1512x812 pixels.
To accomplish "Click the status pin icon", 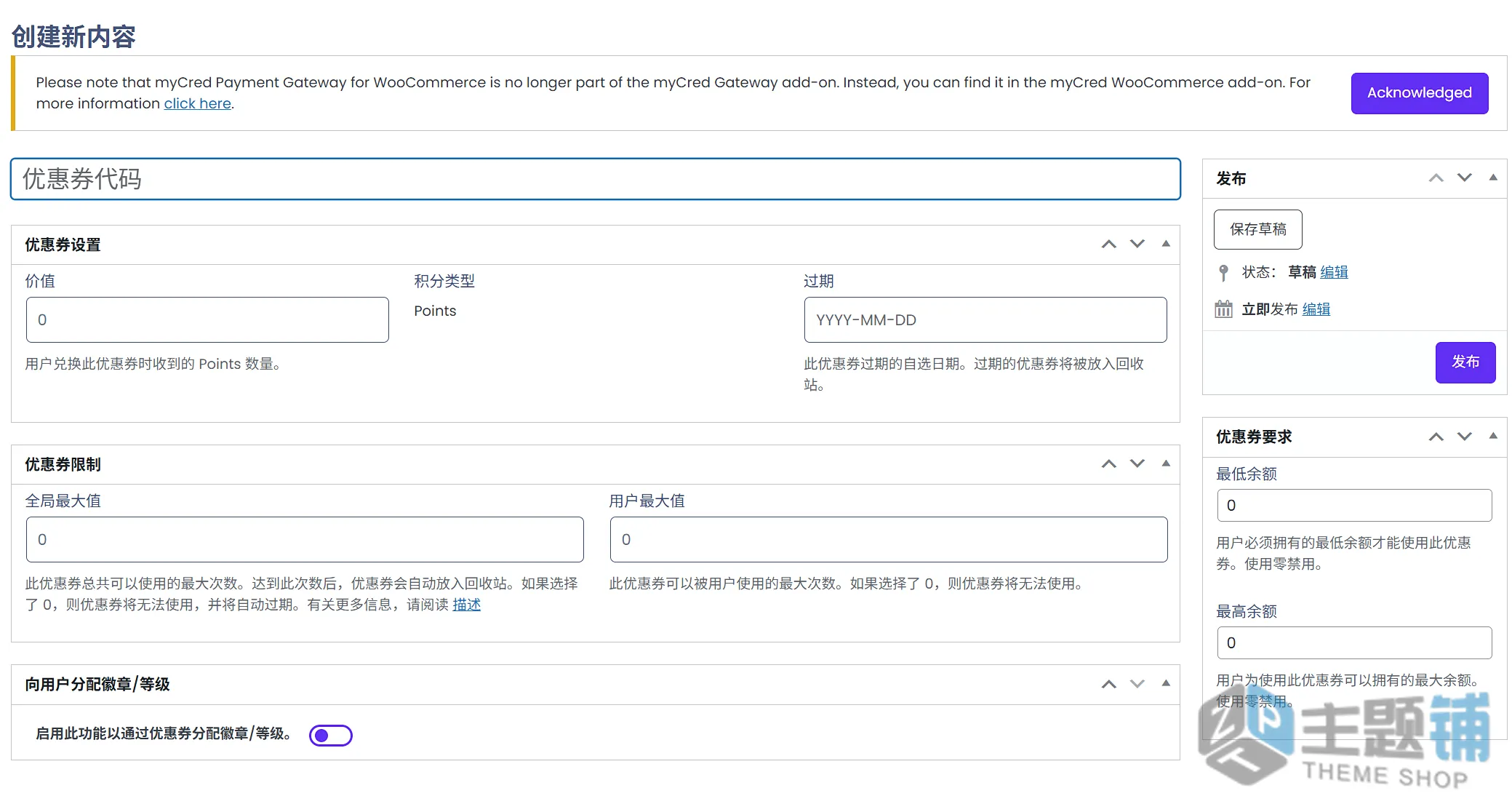I will pyautogui.click(x=1223, y=273).
